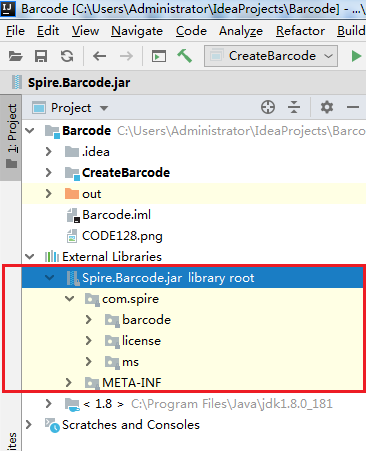Select Scratches and Consoles row

tap(194, 425)
